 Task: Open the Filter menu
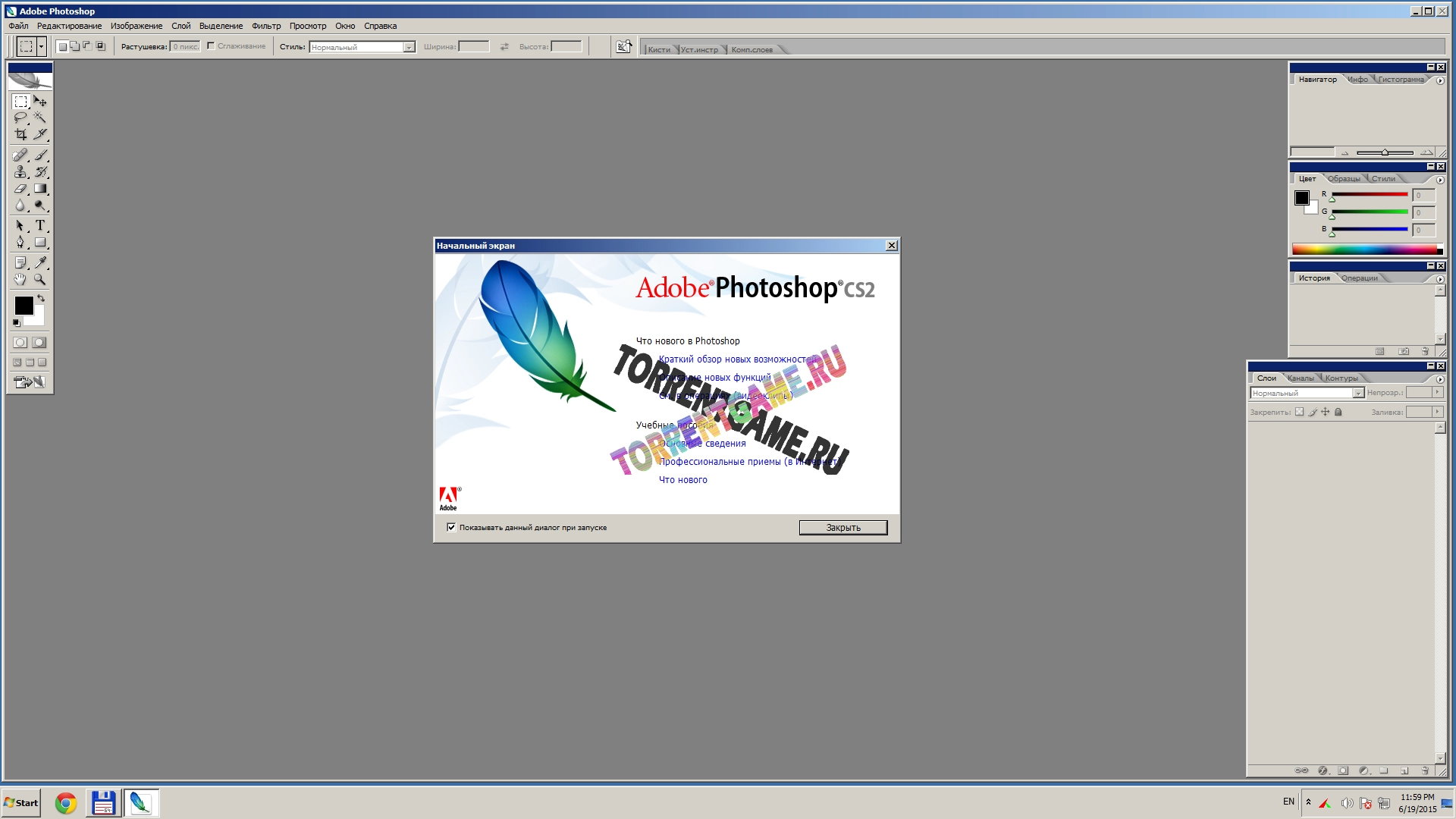pos(266,26)
